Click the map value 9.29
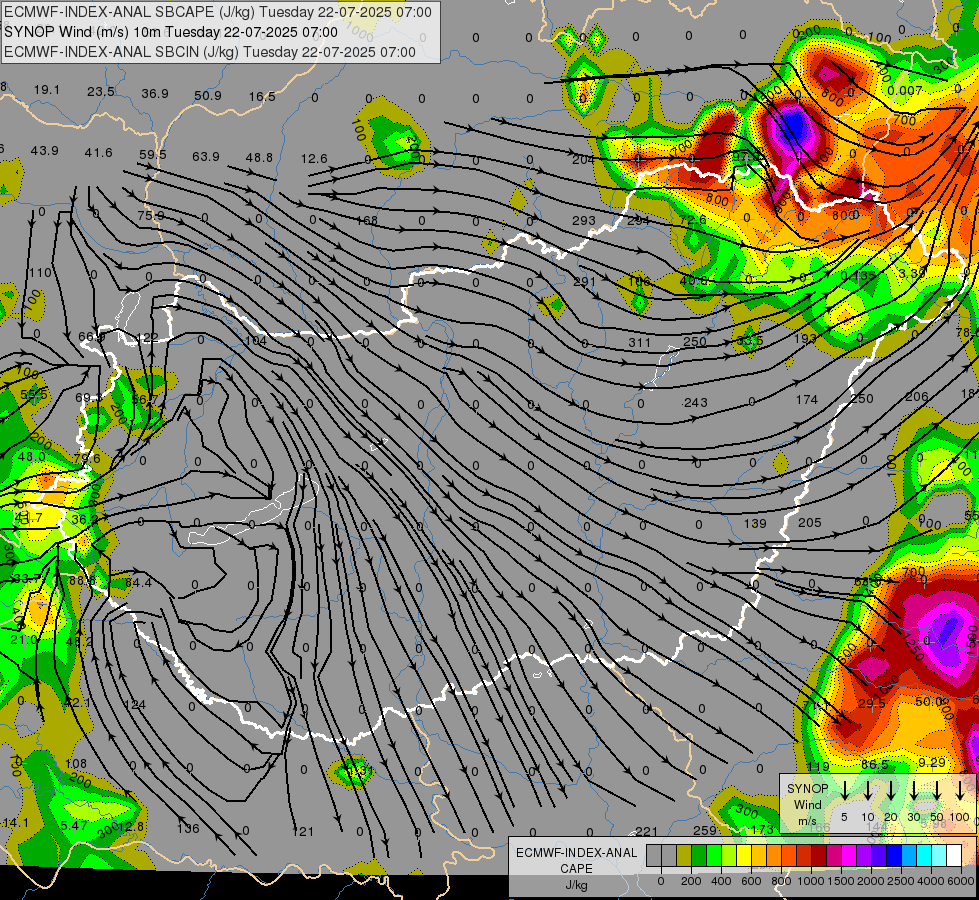 point(932,762)
